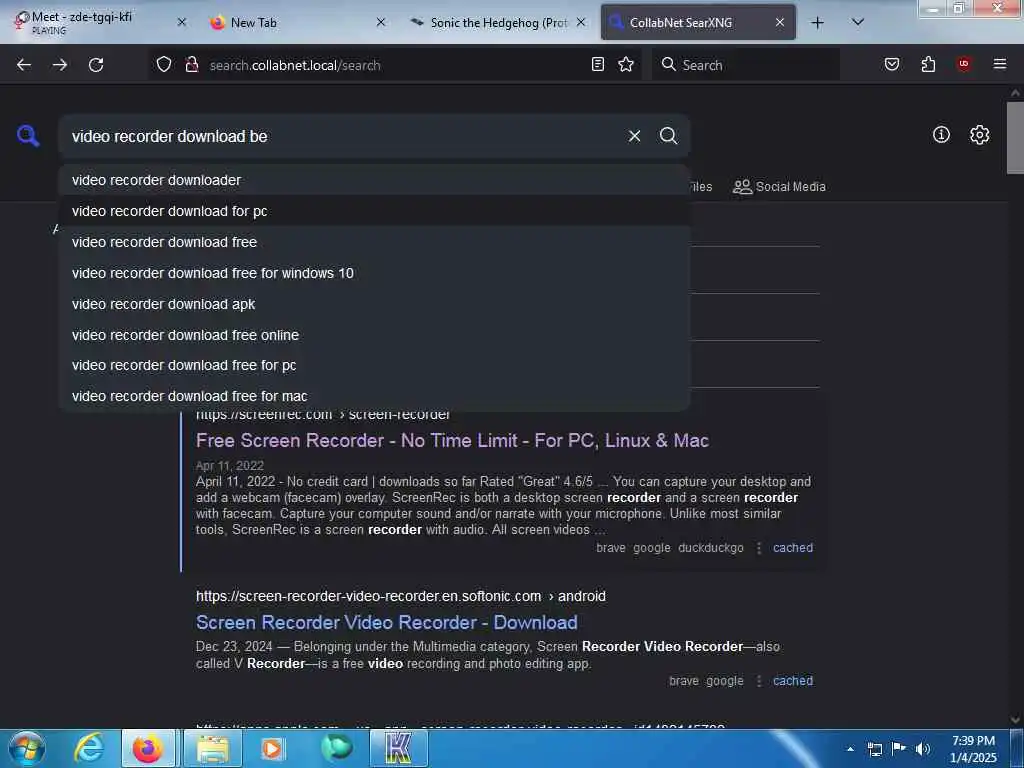Go back to the previous page

[24, 65]
